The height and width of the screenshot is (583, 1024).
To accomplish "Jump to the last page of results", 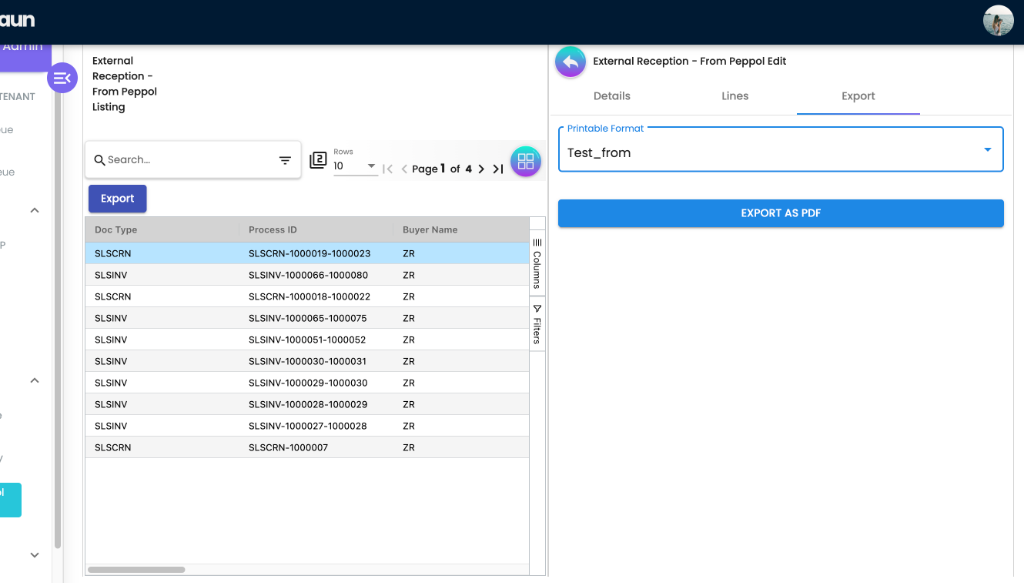I will (x=498, y=169).
